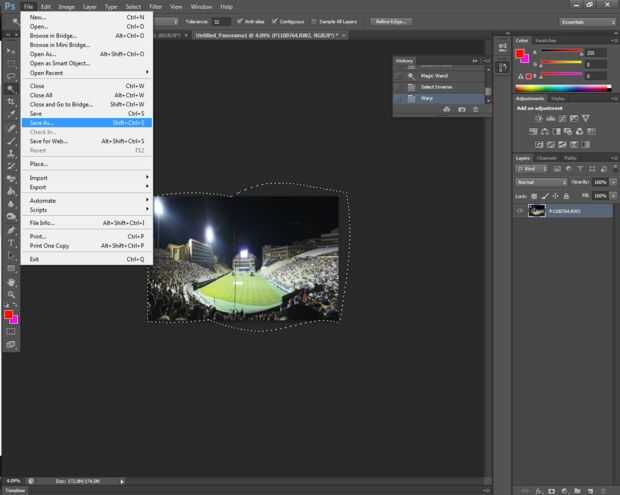Toggle lock transparent pixels
The height and width of the screenshot is (495, 620).
(534, 196)
